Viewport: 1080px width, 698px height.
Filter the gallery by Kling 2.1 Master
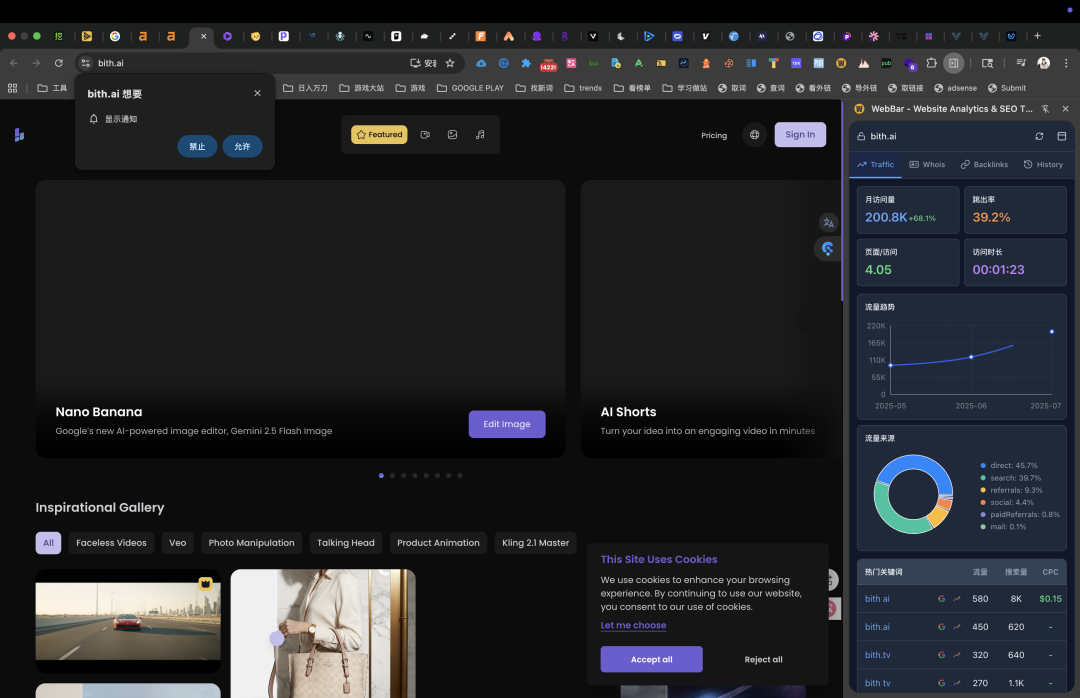pos(535,543)
